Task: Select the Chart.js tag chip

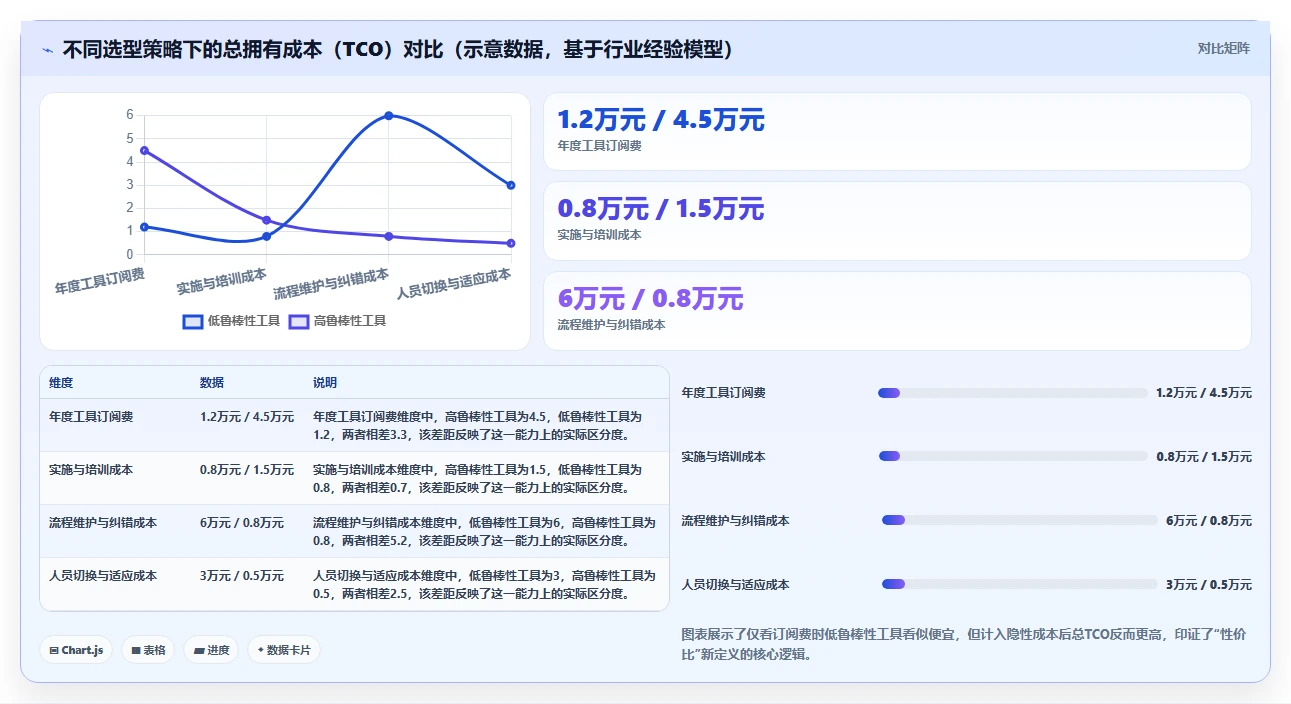Action: click(77, 650)
